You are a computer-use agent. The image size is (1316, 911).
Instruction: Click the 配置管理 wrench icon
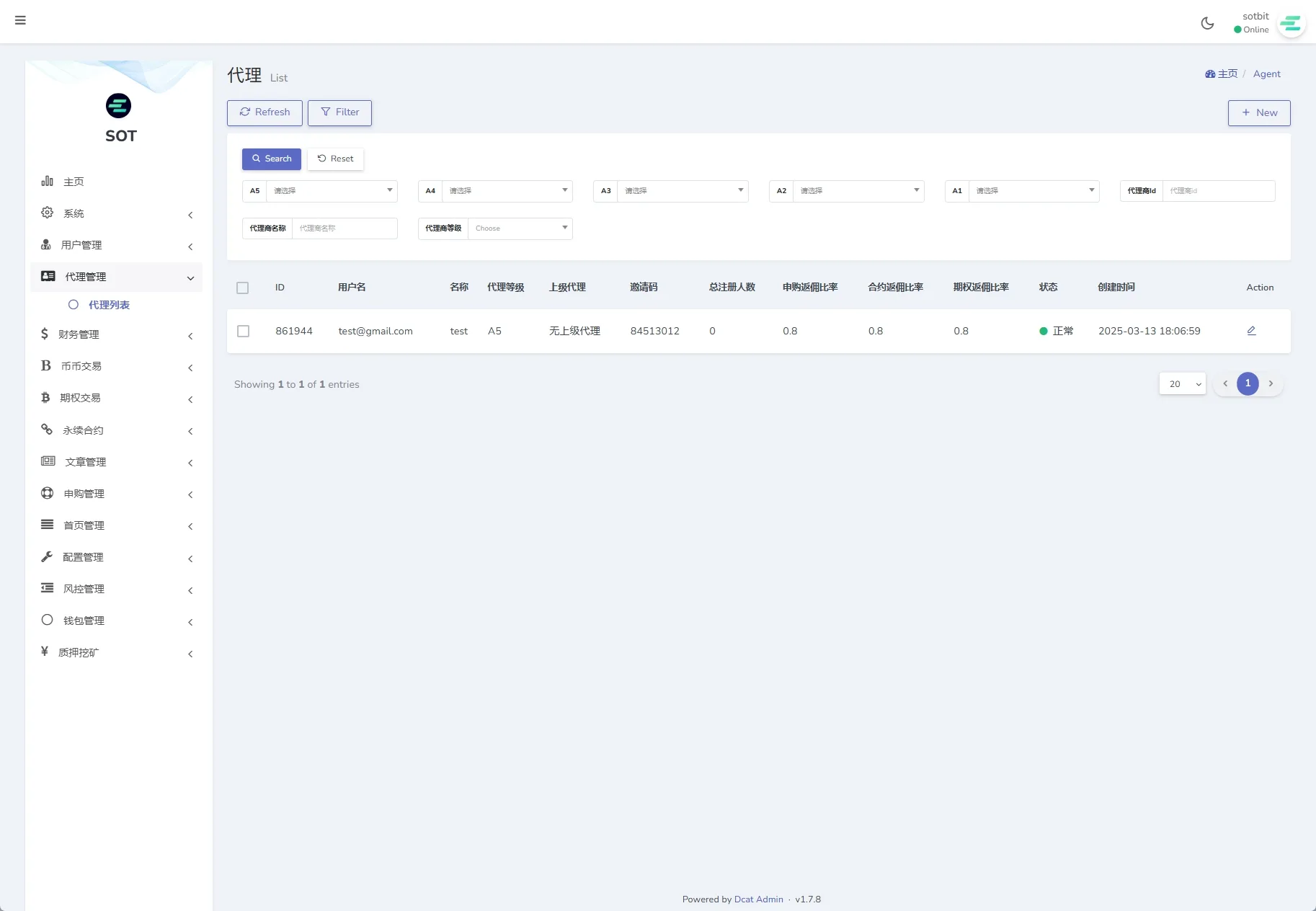click(x=47, y=556)
